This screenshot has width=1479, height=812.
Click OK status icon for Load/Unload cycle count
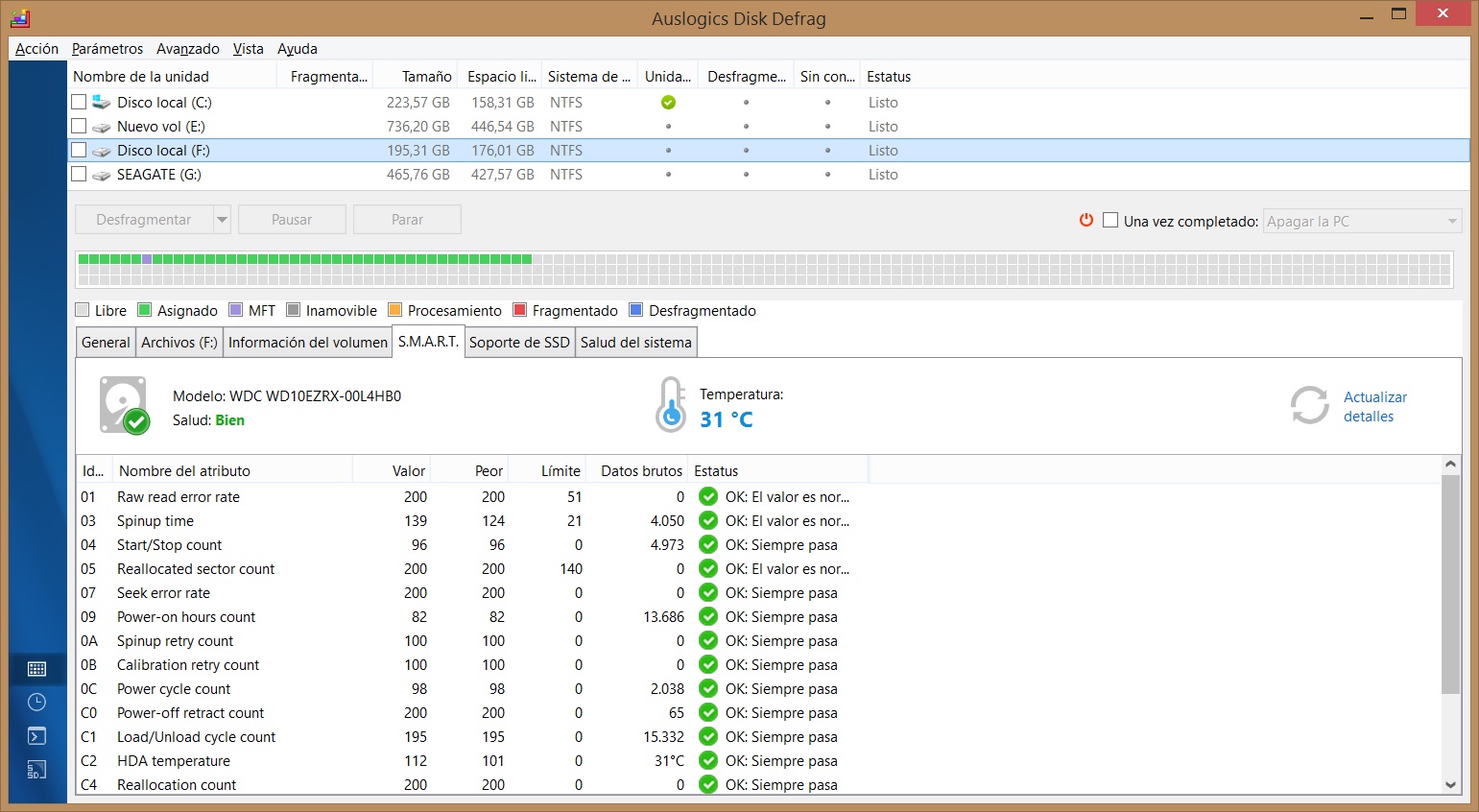point(708,736)
